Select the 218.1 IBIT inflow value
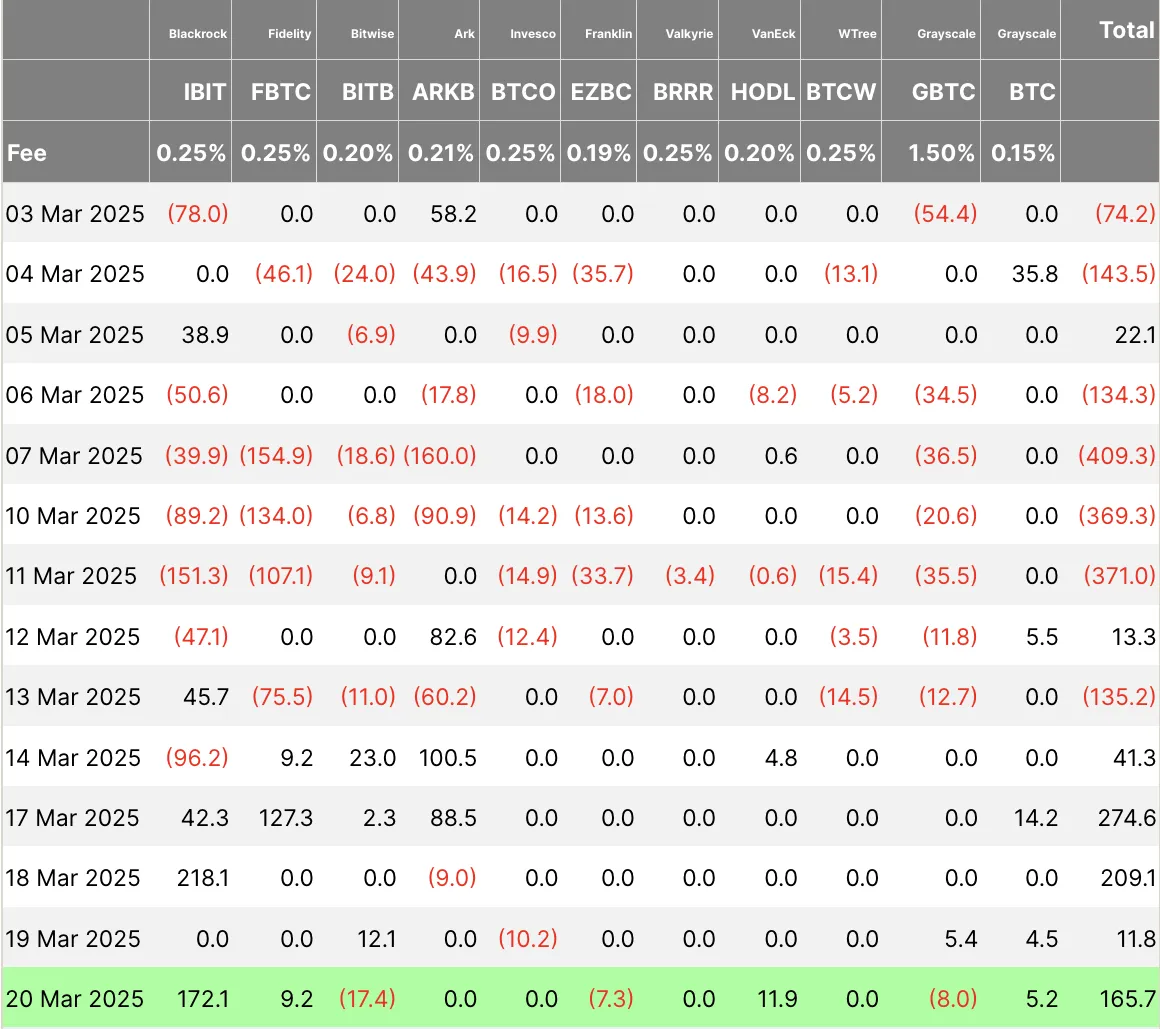 [203, 878]
